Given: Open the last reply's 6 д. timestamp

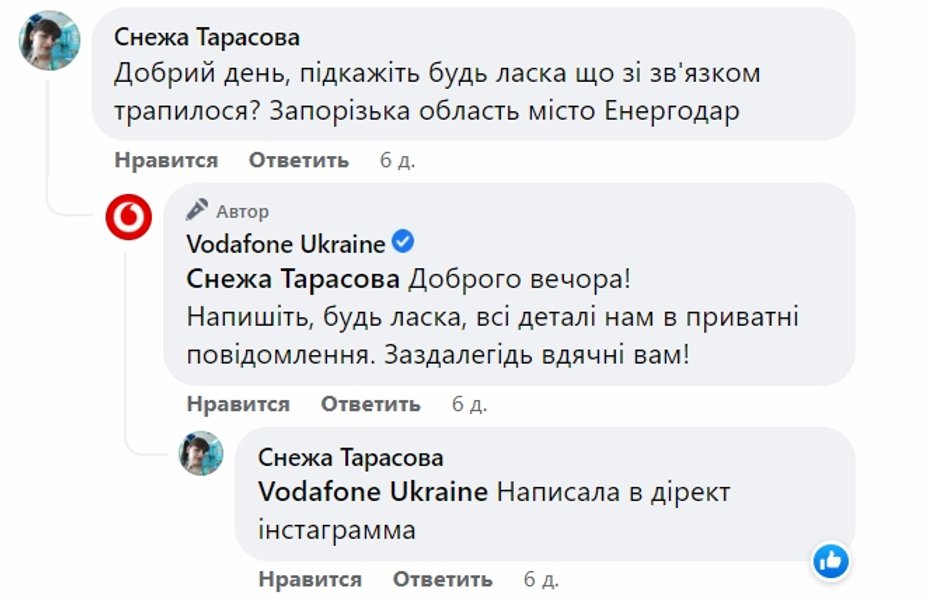Looking at the screenshot, I should click(541, 579).
